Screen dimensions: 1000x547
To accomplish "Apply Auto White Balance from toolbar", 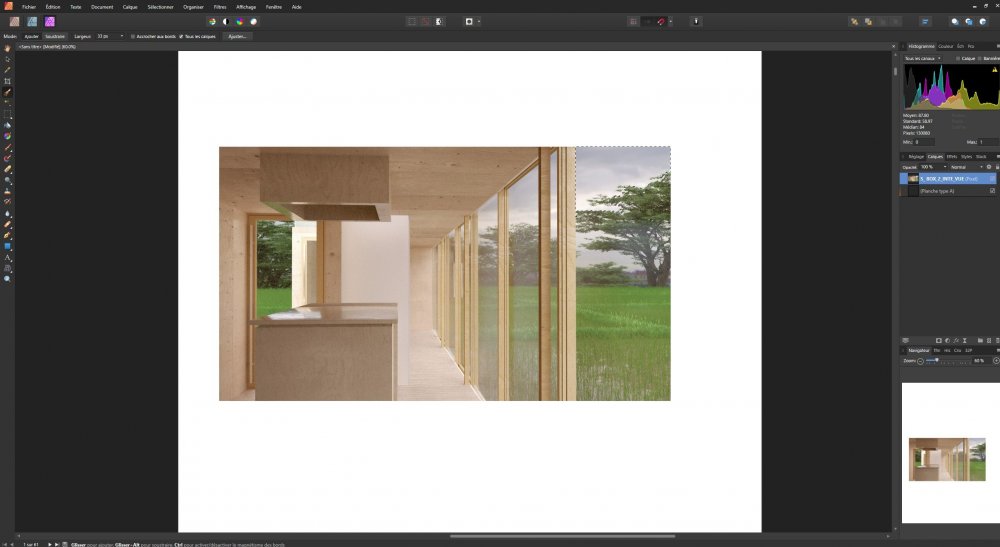I will point(253,22).
